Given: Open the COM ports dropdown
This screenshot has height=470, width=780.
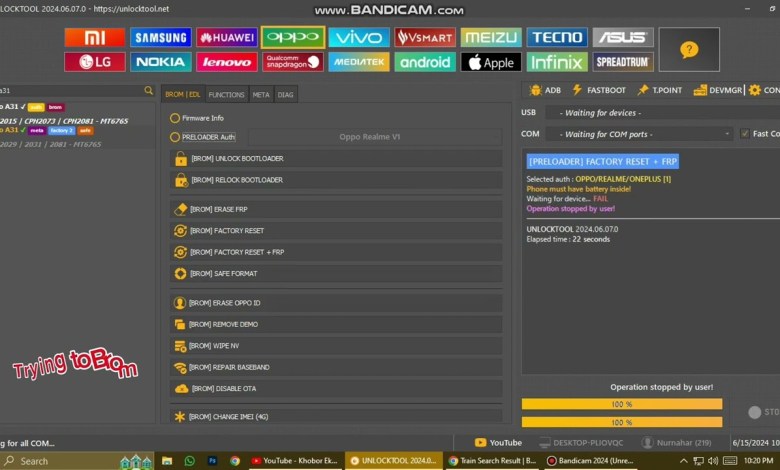Looking at the screenshot, I should pyautogui.click(x=645, y=134).
